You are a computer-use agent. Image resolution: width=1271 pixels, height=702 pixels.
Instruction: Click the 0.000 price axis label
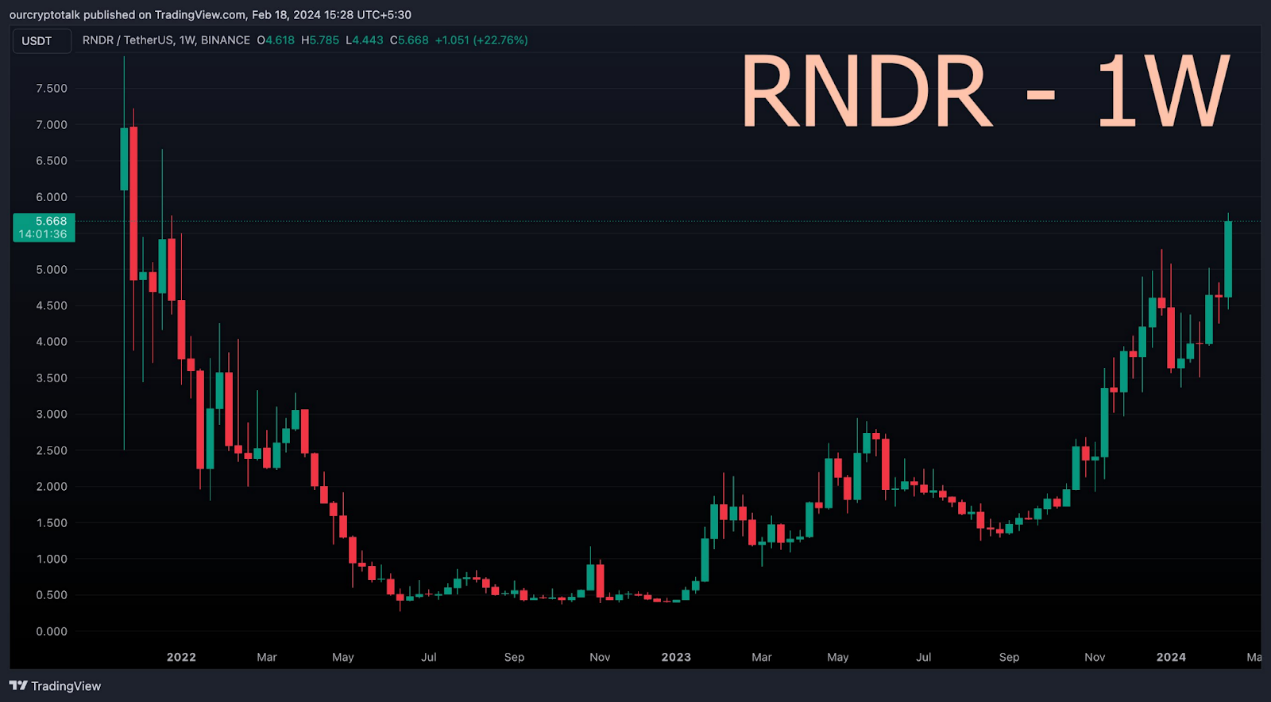click(51, 631)
